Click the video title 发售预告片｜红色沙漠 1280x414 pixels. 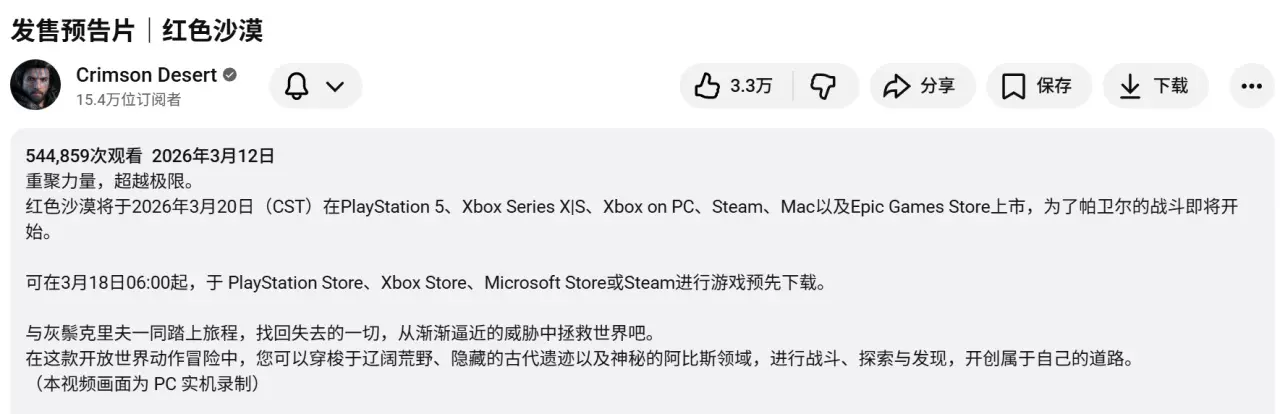[x=137, y=30]
